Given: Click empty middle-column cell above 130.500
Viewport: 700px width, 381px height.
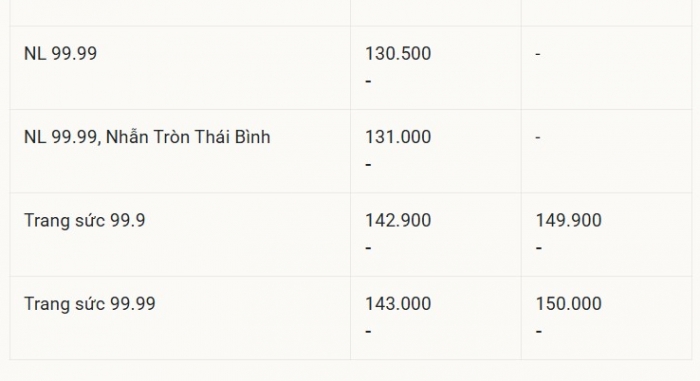Looking at the screenshot, I should pyautogui.click(x=436, y=13).
